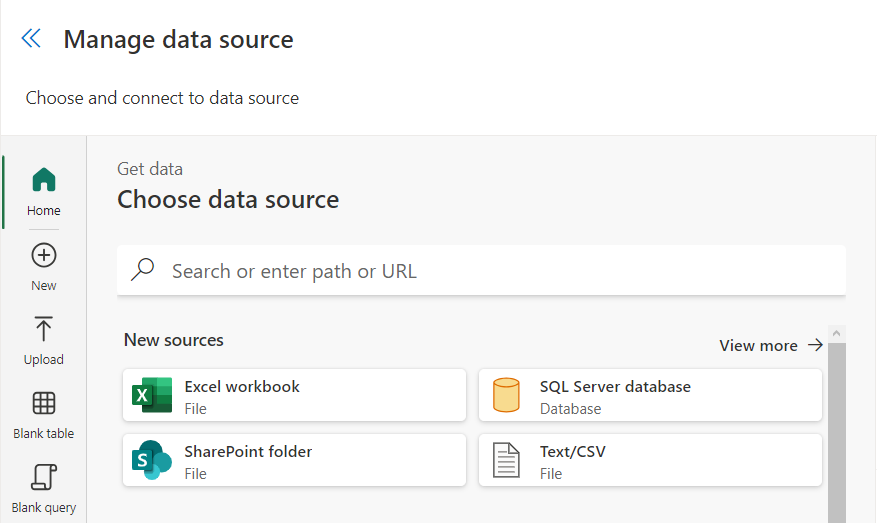Screen dimensions: 877x523
Task: Click the search magnifier icon
Action: (x=143, y=270)
